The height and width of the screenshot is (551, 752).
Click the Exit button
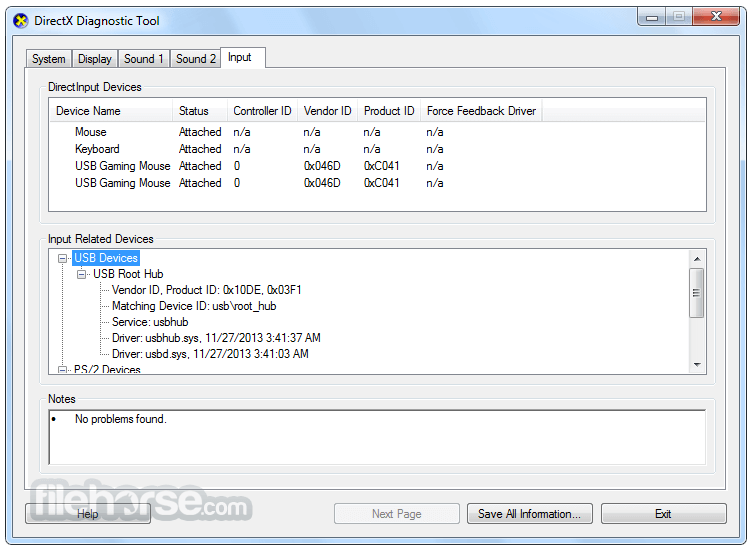[663, 514]
